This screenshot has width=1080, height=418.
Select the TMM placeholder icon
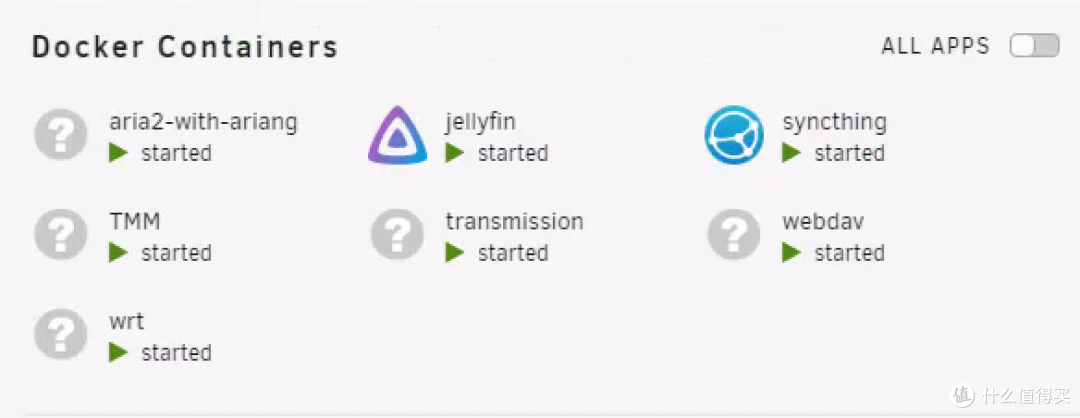[x=61, y=235]
